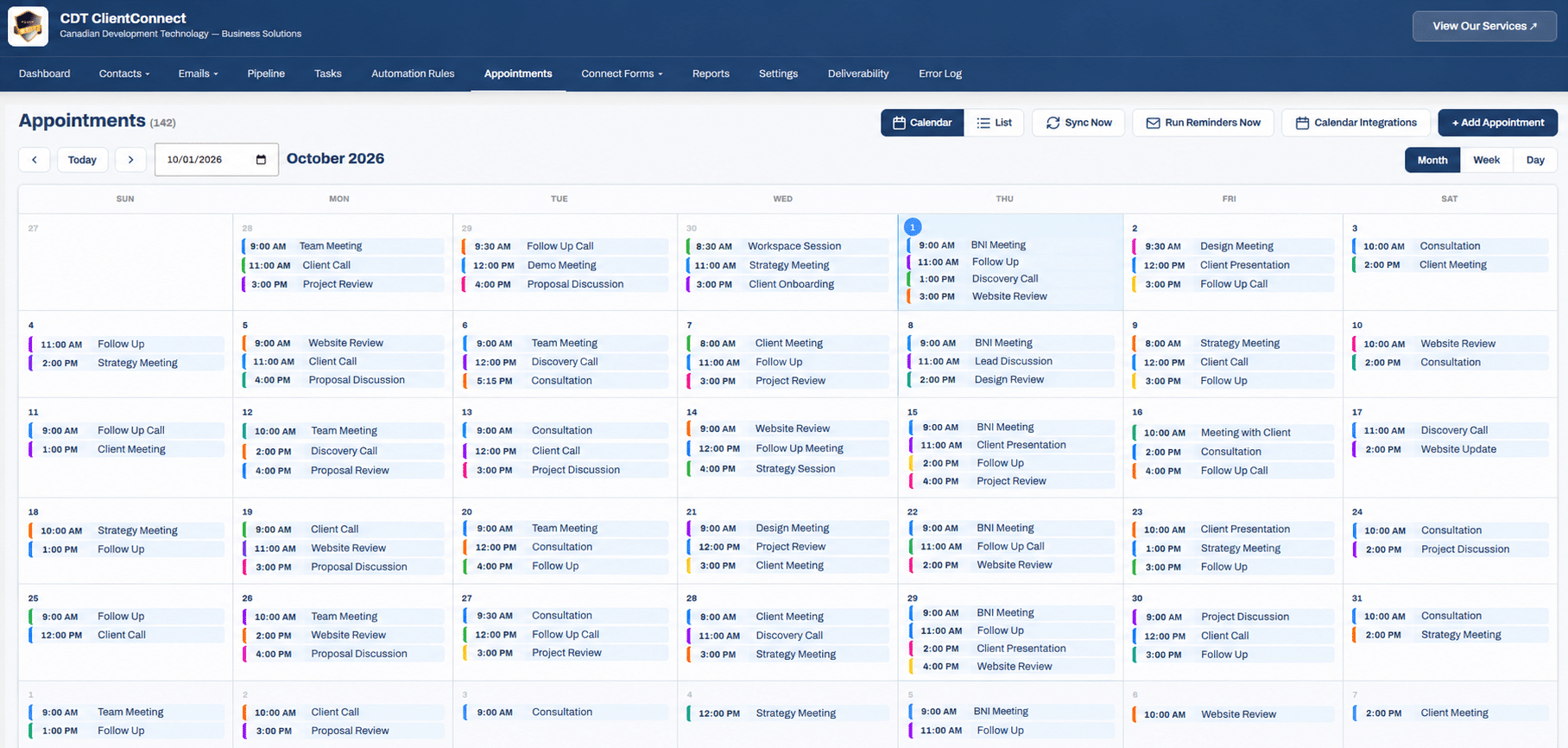Expand the Emails dropdown menu
The width and height of the screenshot is (1568, 748).
[198, 73]
